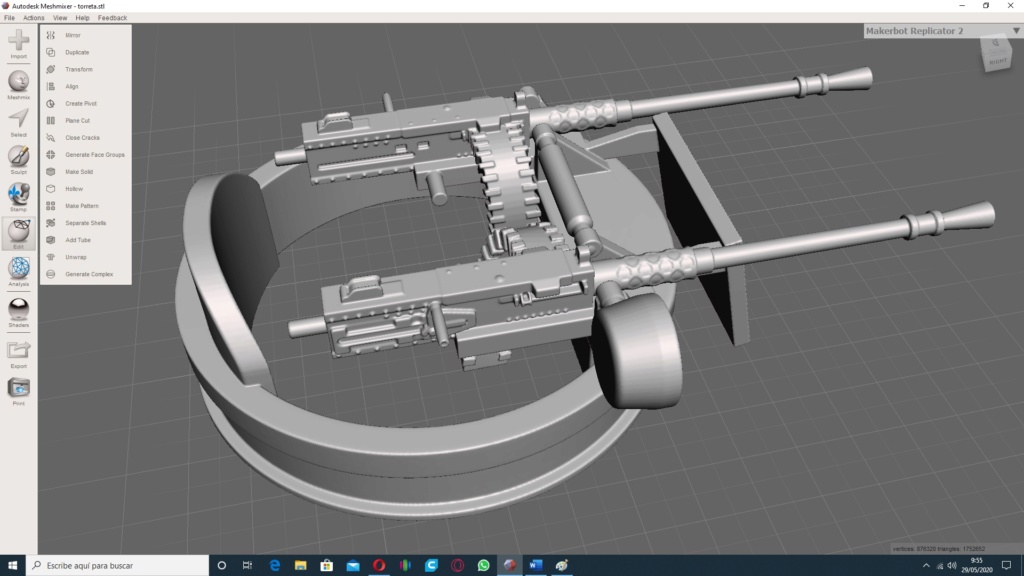Click the taskbar search box
Screen dimensions: 1024x576
118,566
